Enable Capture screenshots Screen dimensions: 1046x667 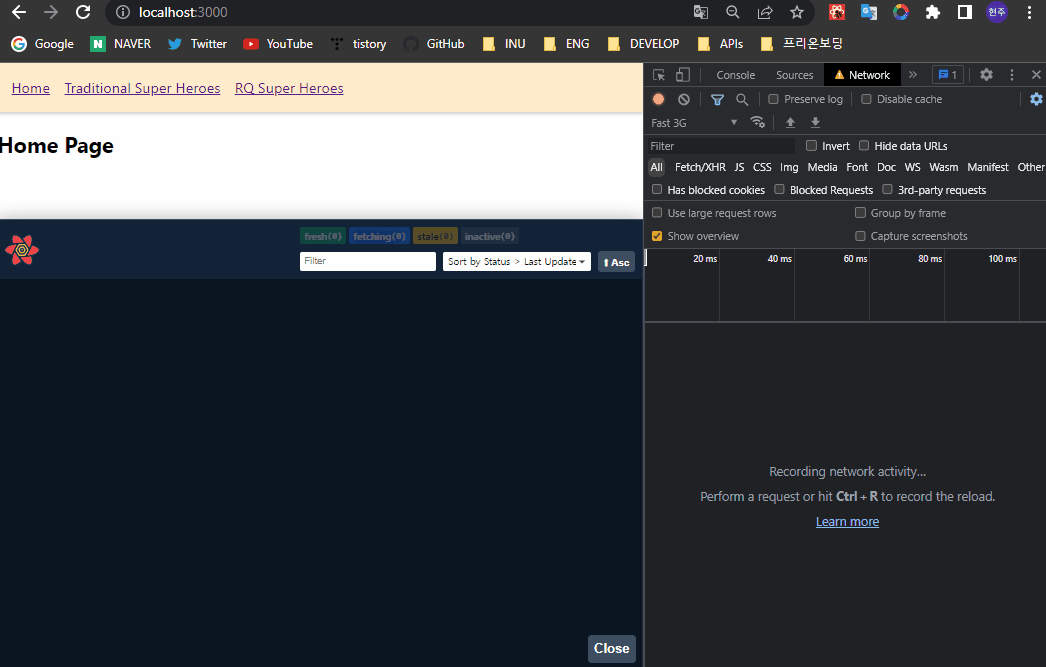click(x=861, y=235)
